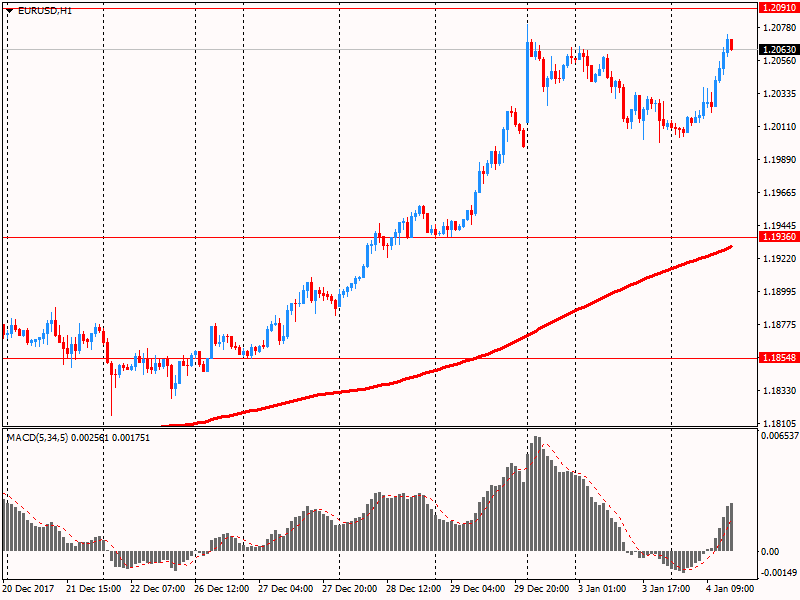Select the 1.20560 price scale value
The width and height of the screenshot is (800, 600).
click(x=780, y=61)
